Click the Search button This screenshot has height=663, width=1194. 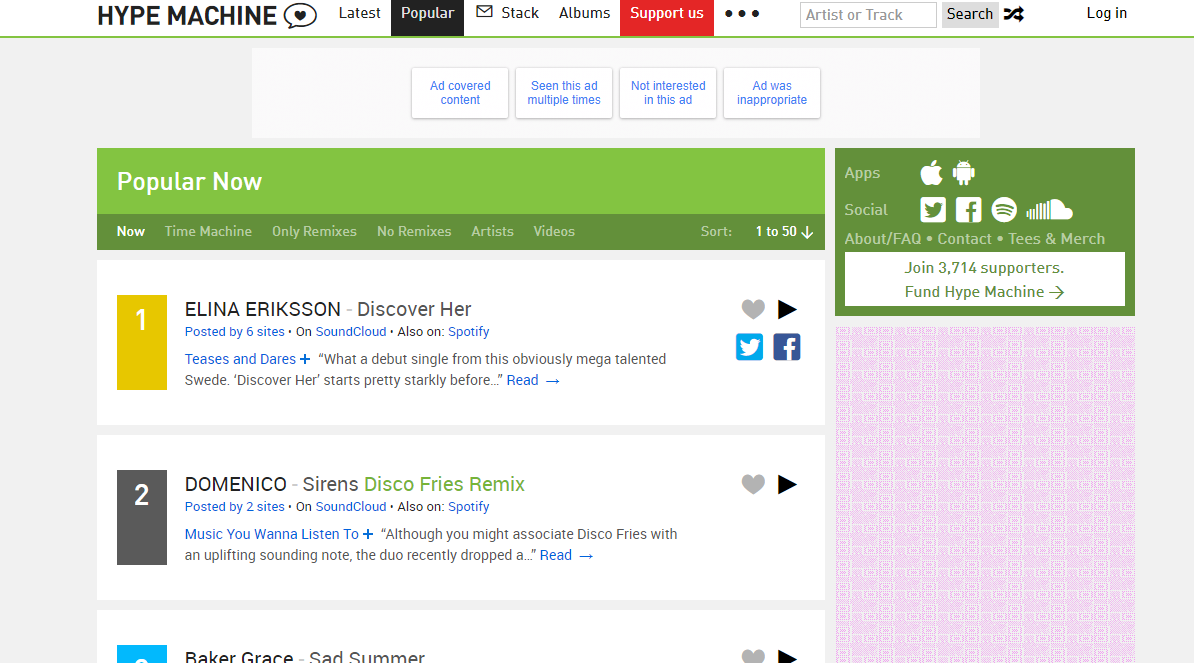[969, 14]
